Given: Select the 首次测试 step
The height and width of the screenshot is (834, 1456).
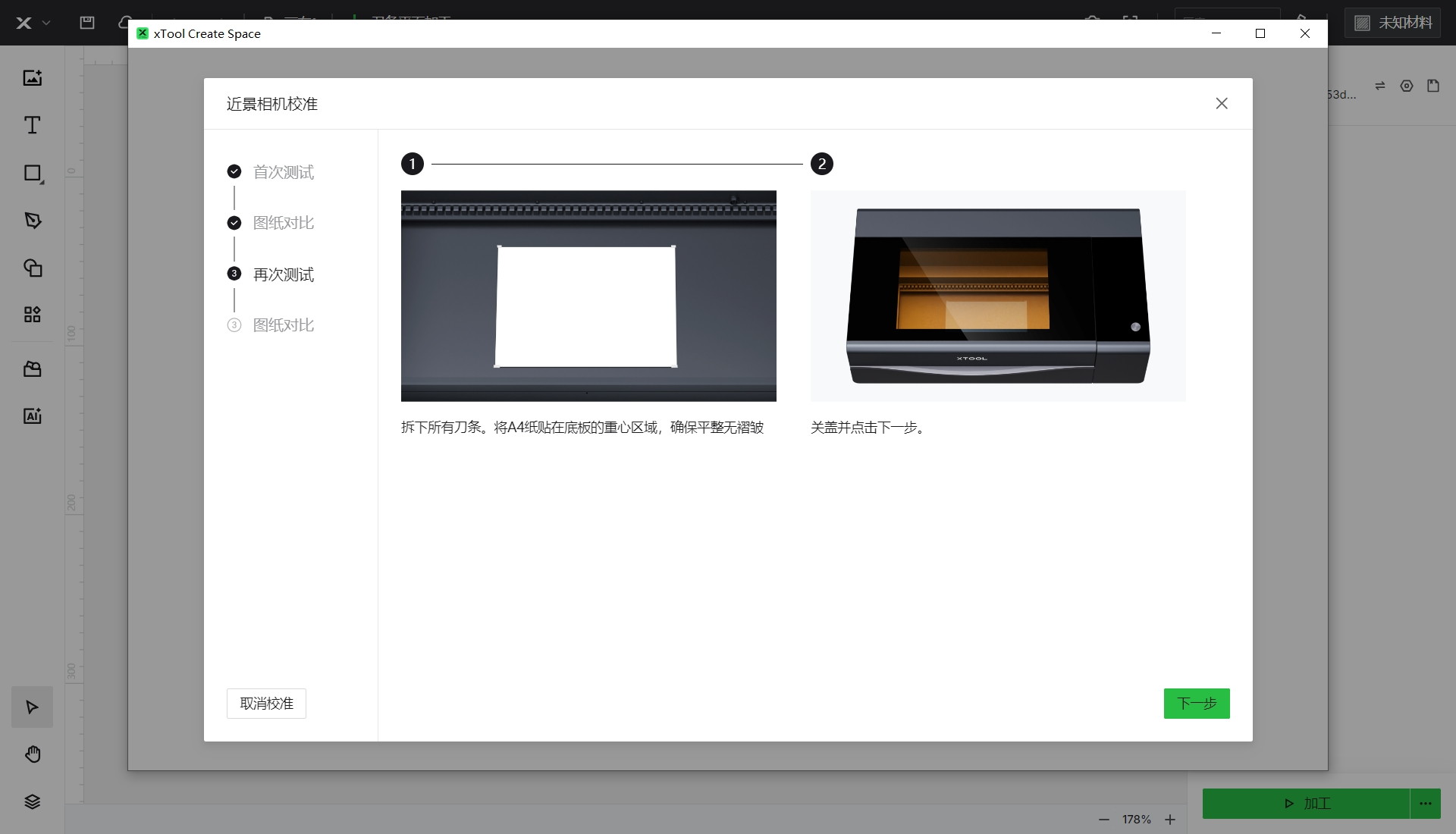Looking at the screenshot, I should [x=270, y=172].
